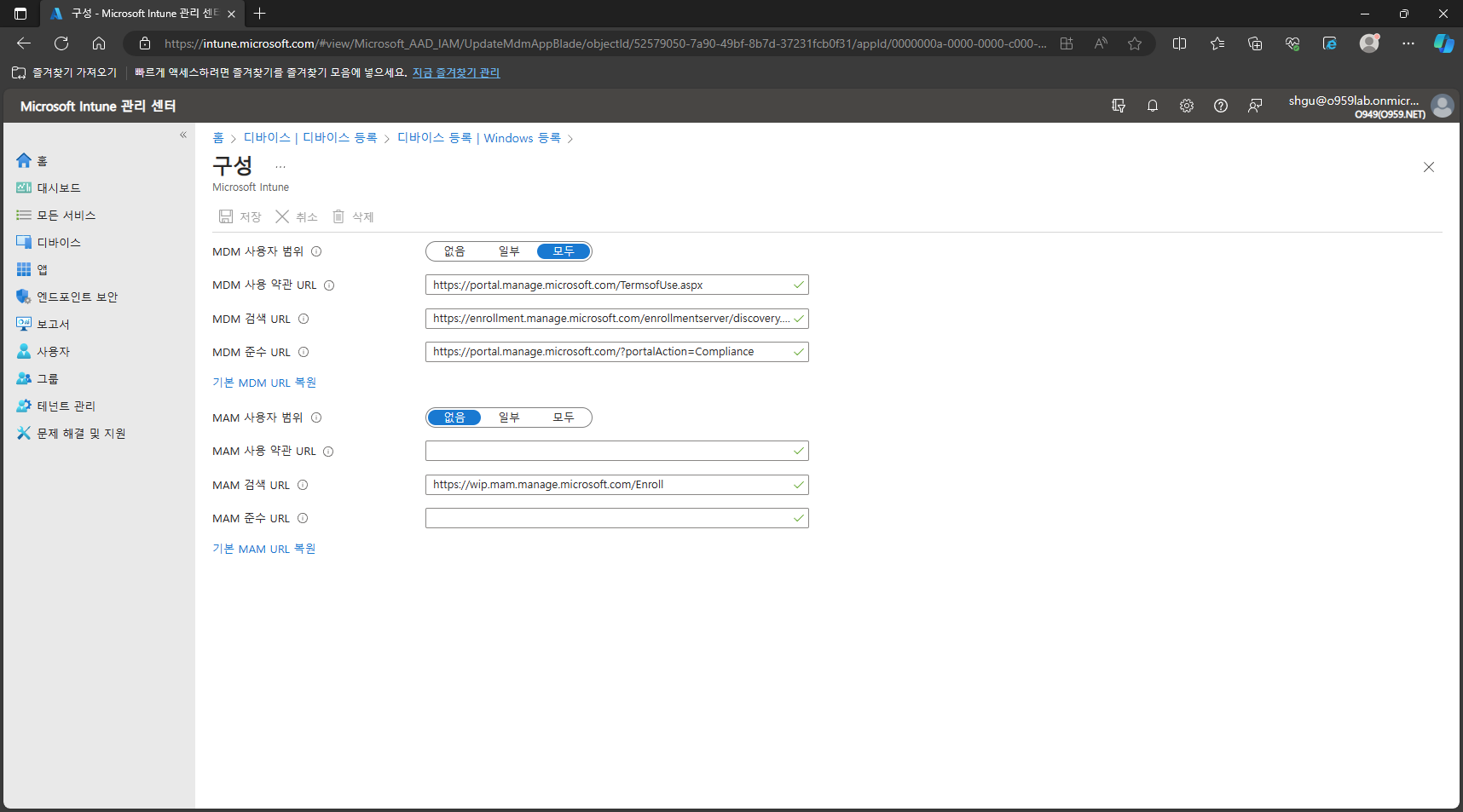Click MDM 사용 약관 URL field
Viewport: 1463px width, 812px height.
616,285
